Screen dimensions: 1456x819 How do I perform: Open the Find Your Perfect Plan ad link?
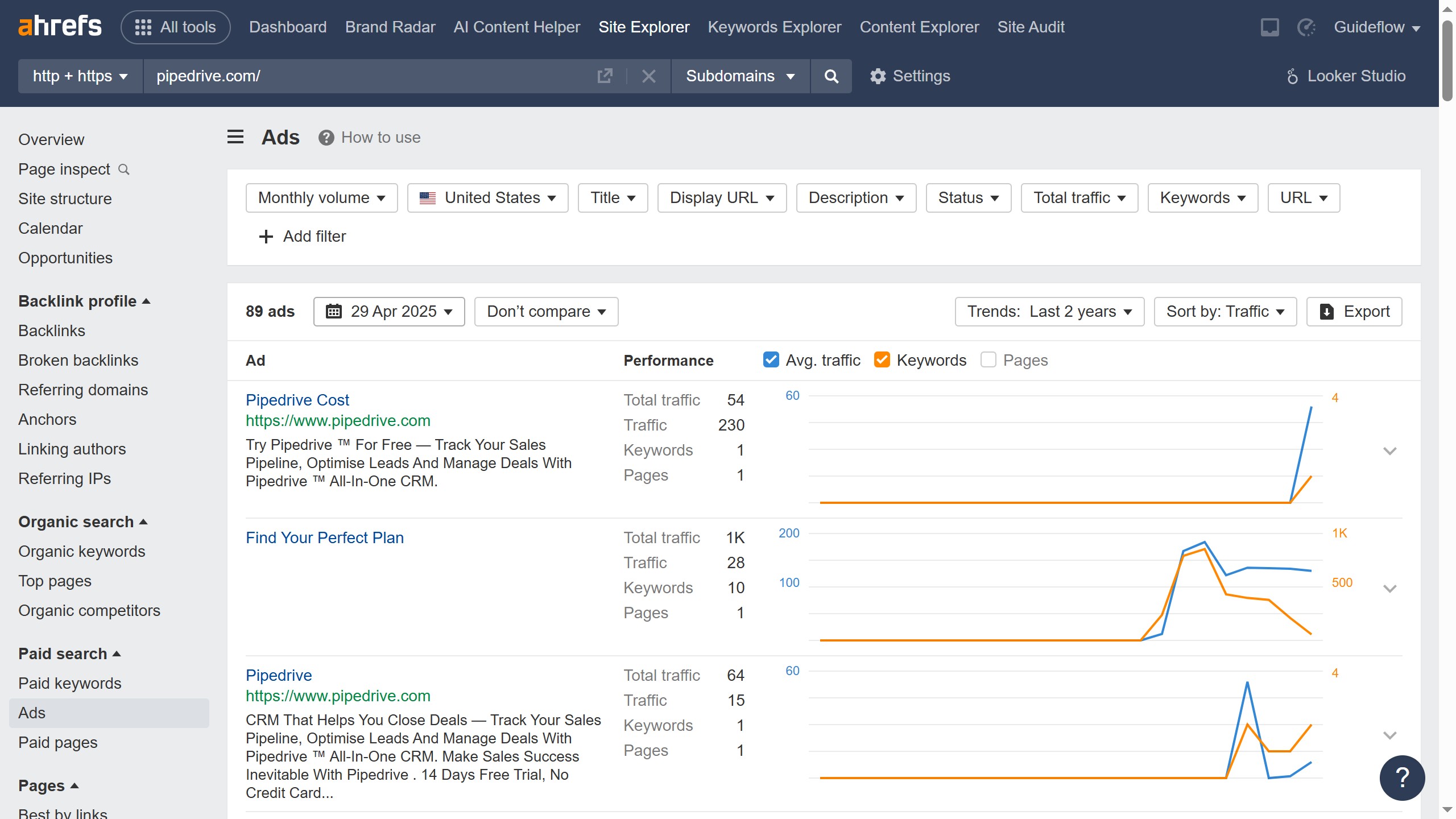(324, 537)
